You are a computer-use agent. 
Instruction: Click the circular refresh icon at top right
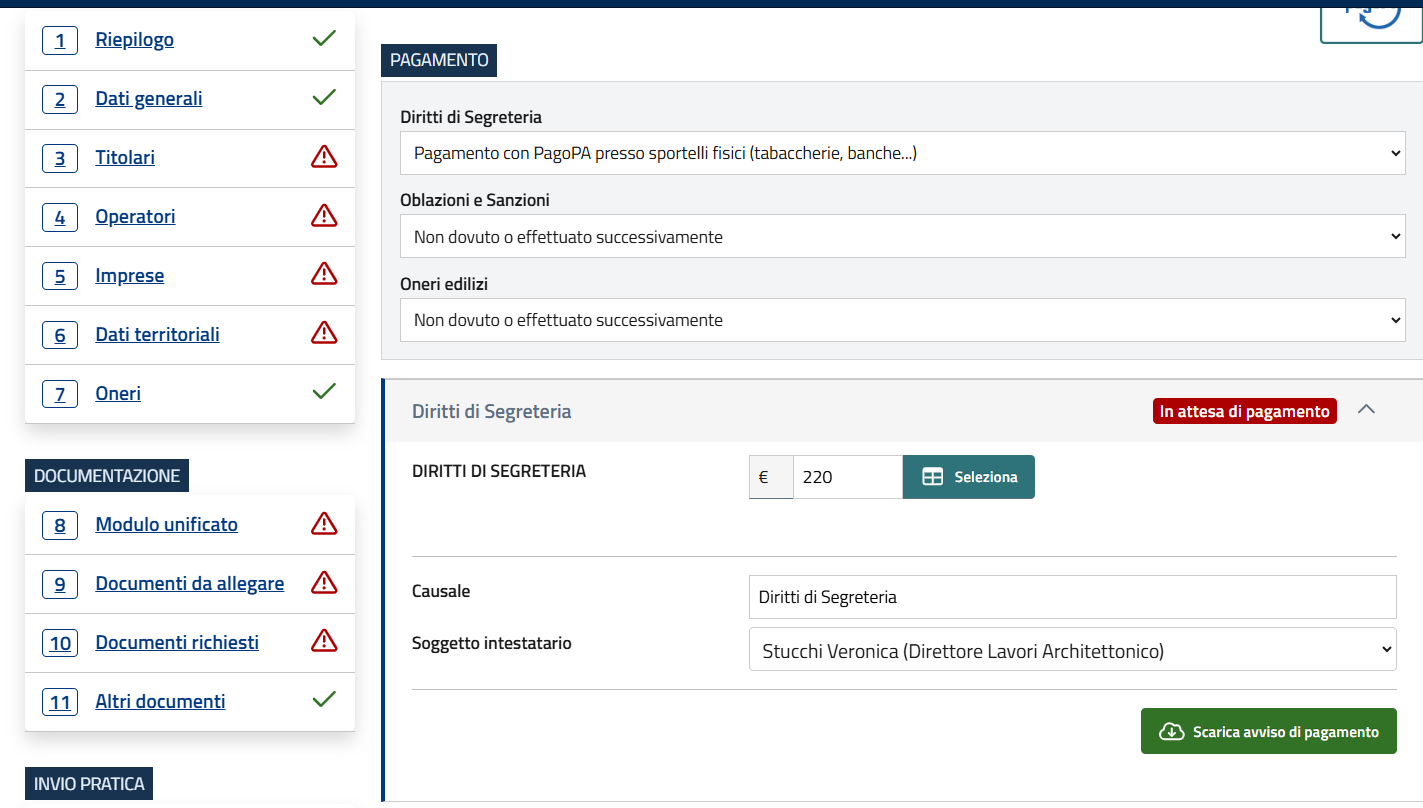tap(1379, 14)
